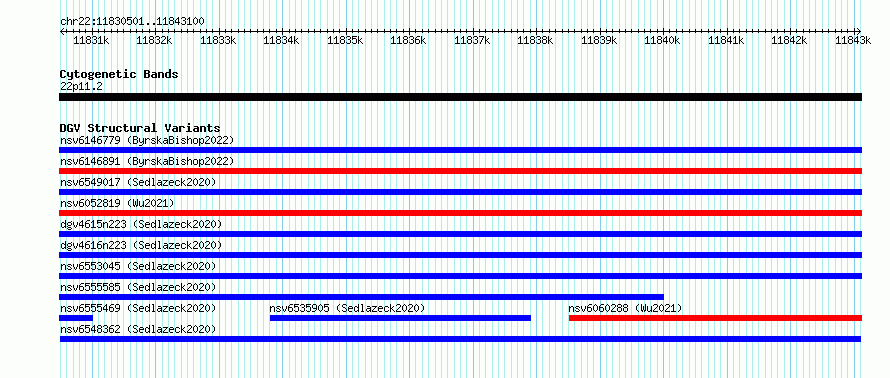Click the nsv6555469 (Sedlazeck2020) label

[138, 308]
